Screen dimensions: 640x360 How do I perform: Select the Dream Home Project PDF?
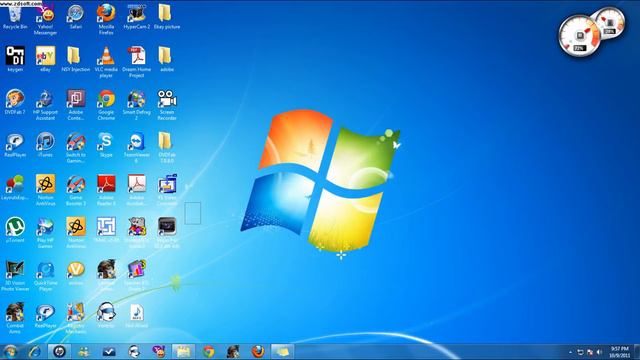click(x=137, y=62)
